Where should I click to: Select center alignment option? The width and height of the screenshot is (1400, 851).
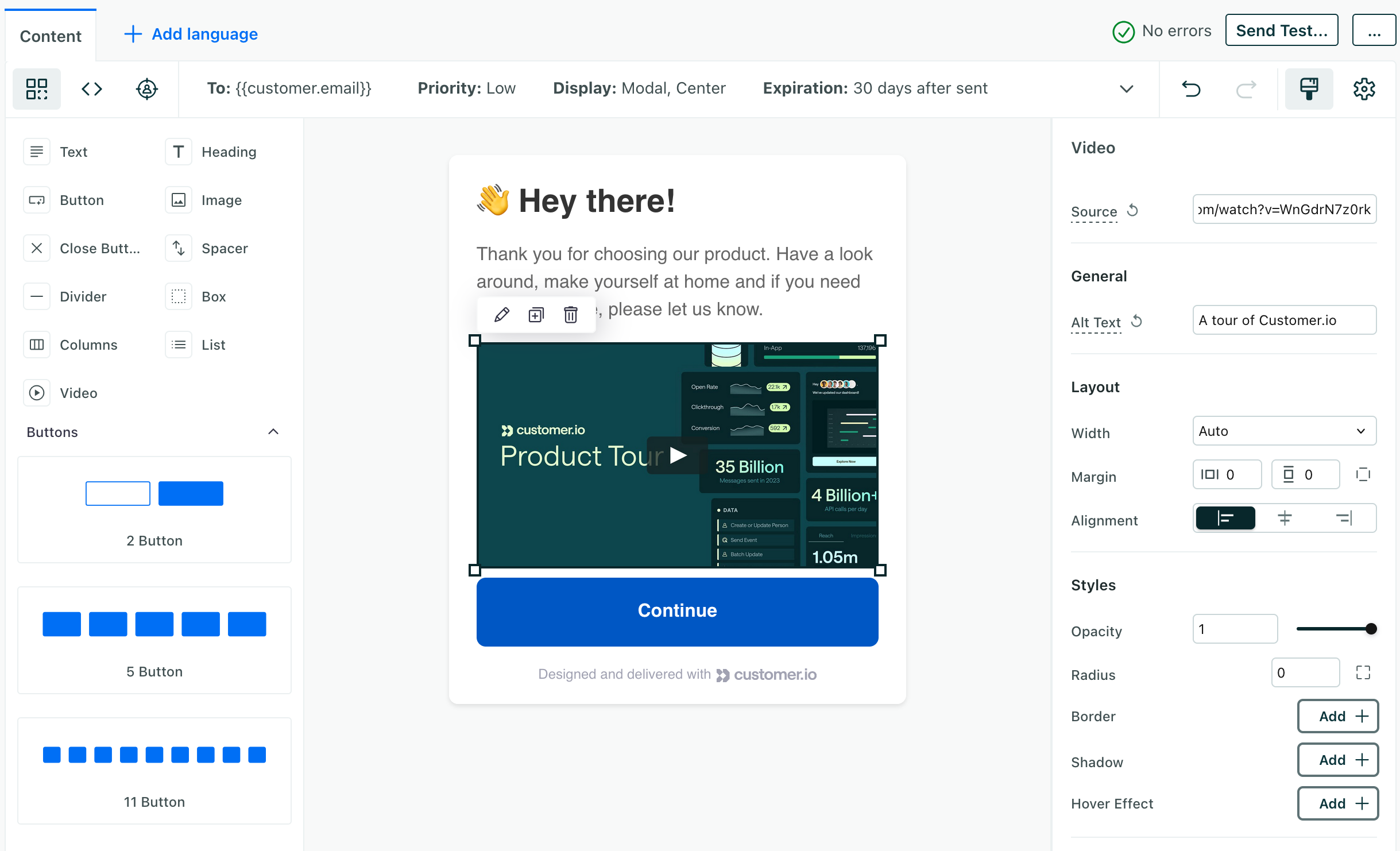coord(1285,519)
